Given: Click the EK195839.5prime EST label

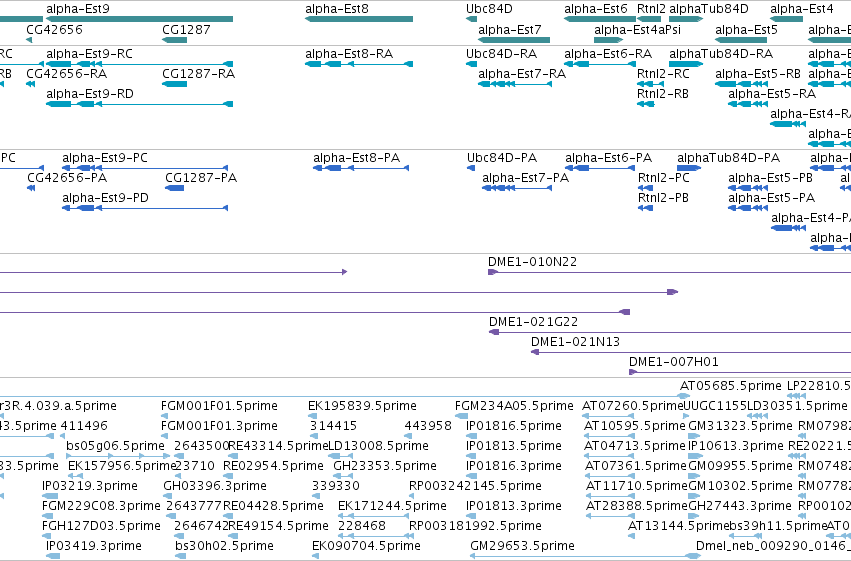Looking at the screenshot, I should coord(363,406).
